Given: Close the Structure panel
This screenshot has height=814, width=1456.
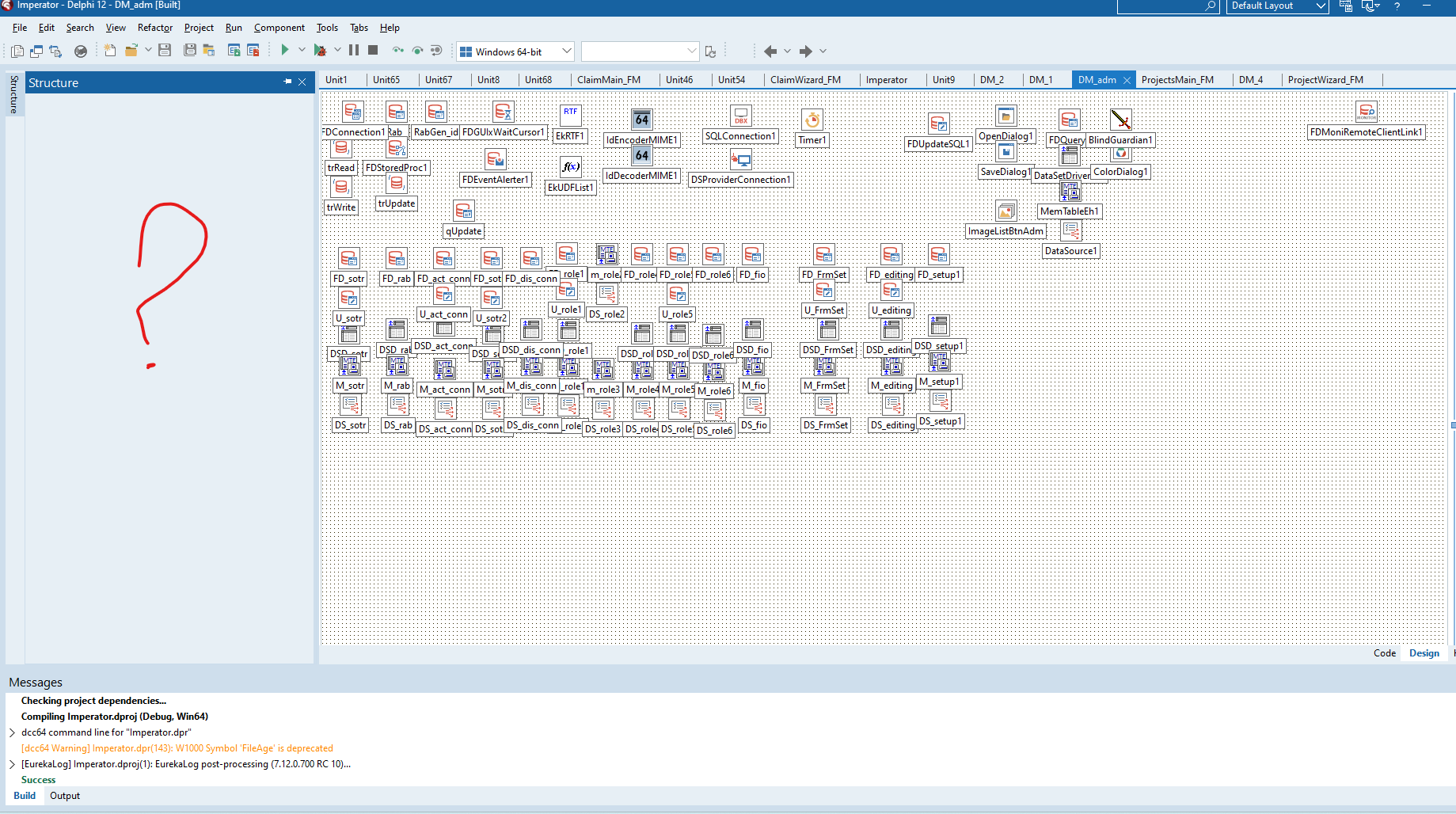Looking at the screenshot, I should (x=302, y=82).
